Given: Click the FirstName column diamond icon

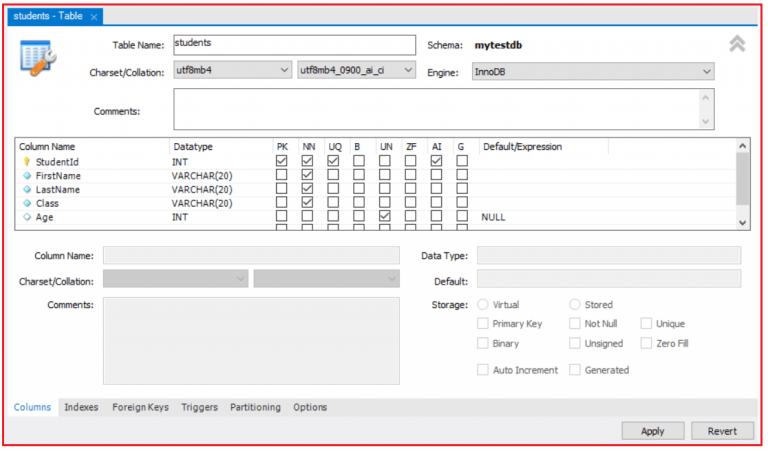Looking at the screenshot, I should tap(27, 175).
